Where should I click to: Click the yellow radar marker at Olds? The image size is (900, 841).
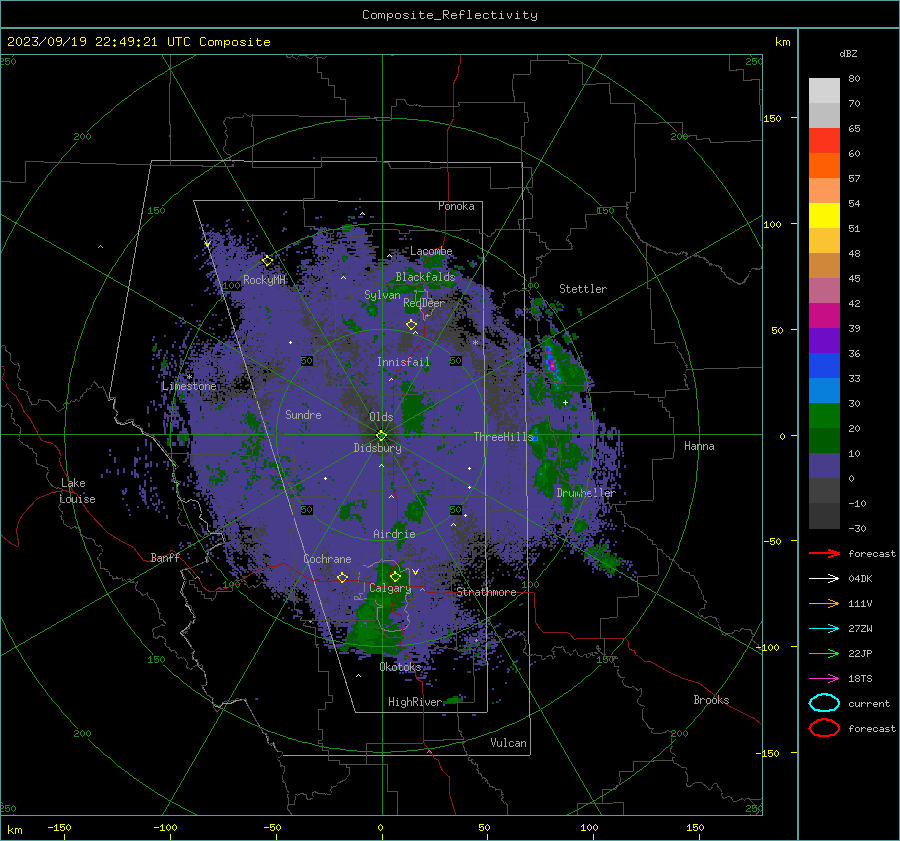pos(381,436)
